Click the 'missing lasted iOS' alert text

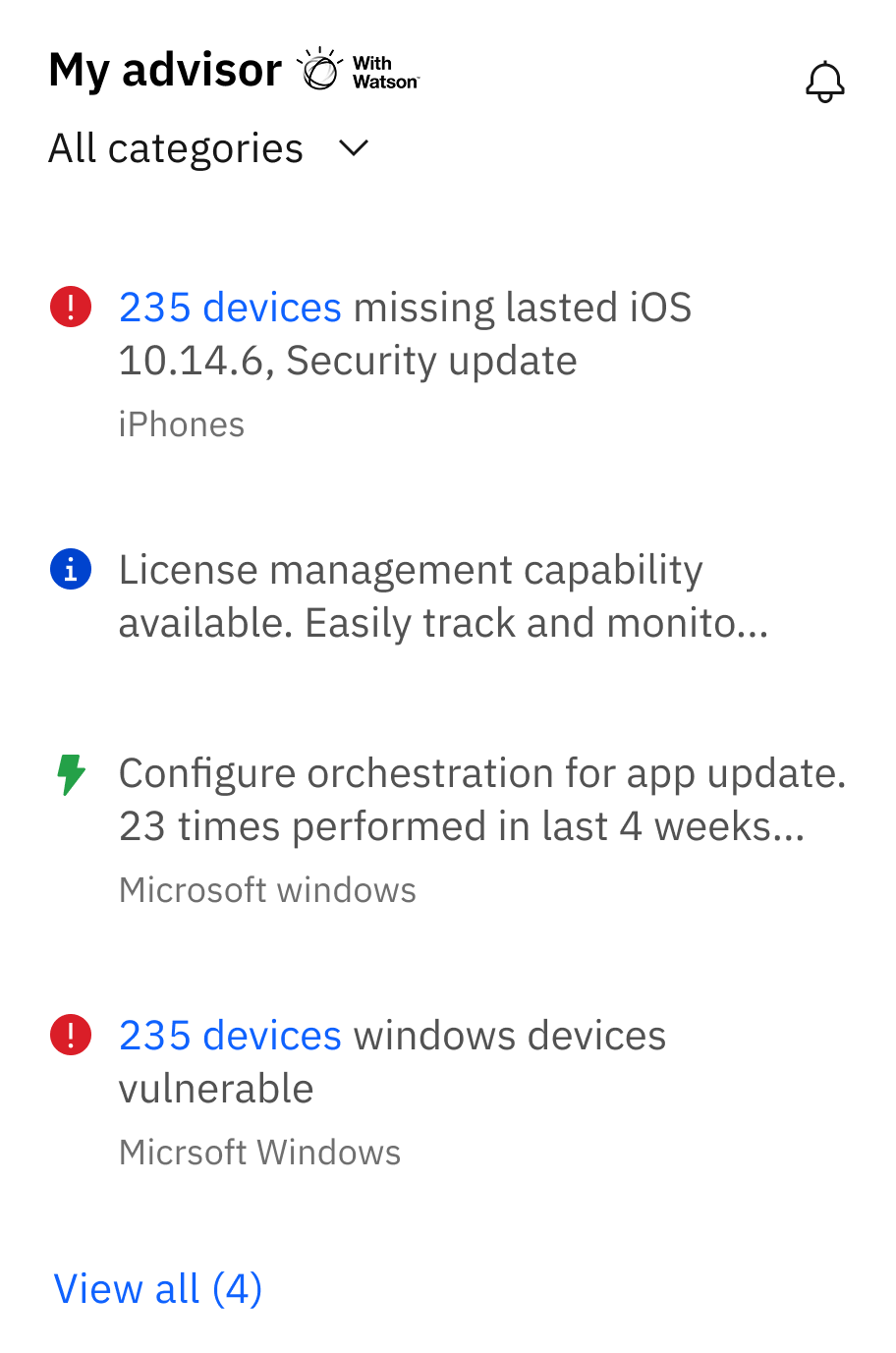pyautogui.click(x=522, y=308)
